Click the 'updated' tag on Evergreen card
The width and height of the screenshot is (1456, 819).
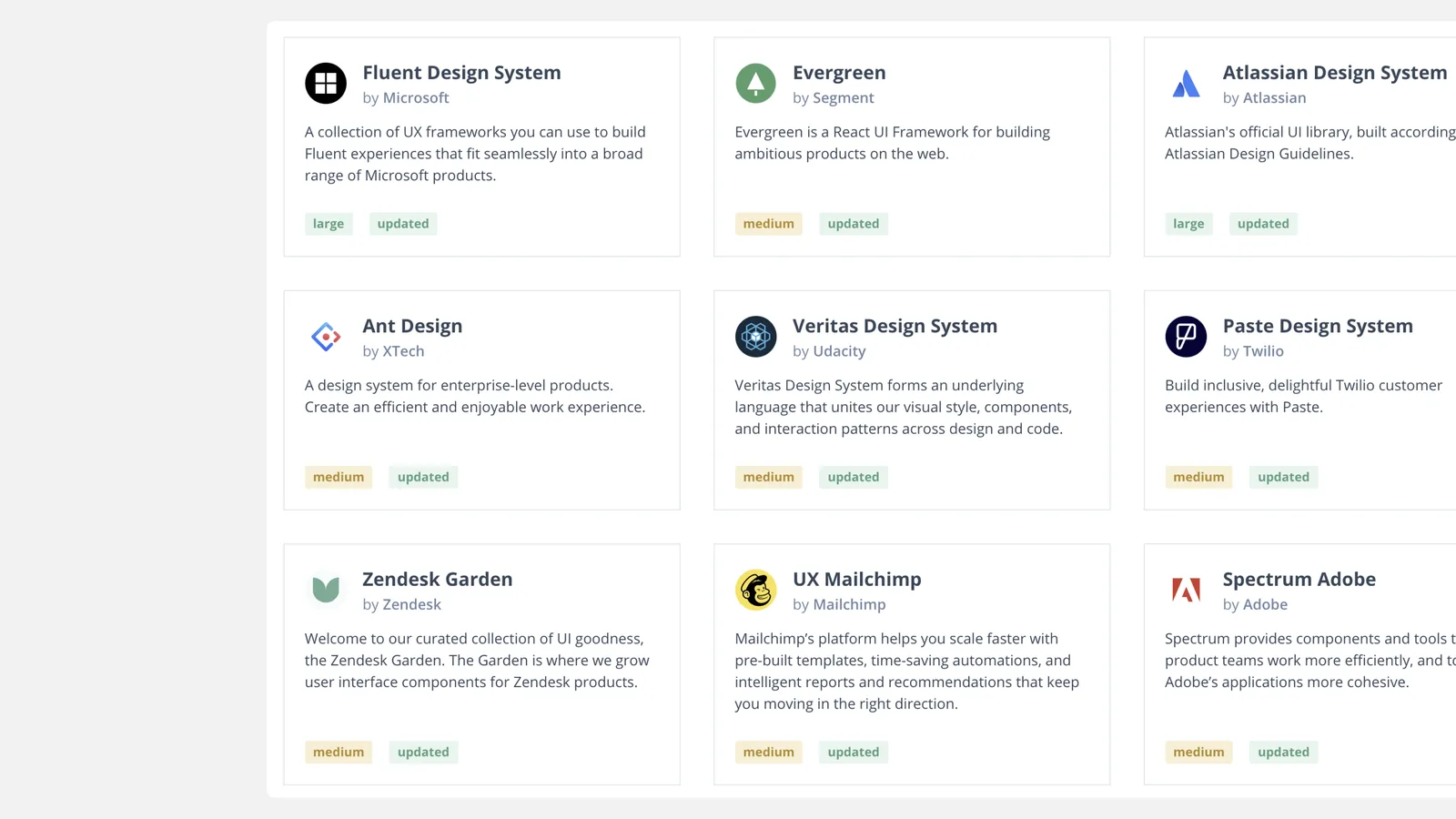pos(854,224)
